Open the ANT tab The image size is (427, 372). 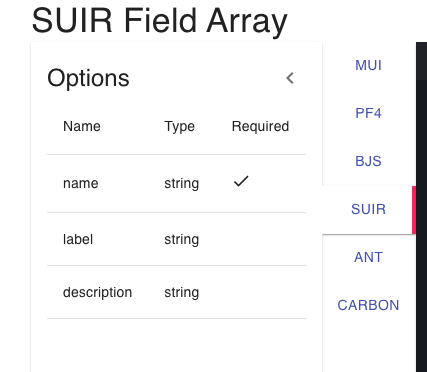(368, 257)
